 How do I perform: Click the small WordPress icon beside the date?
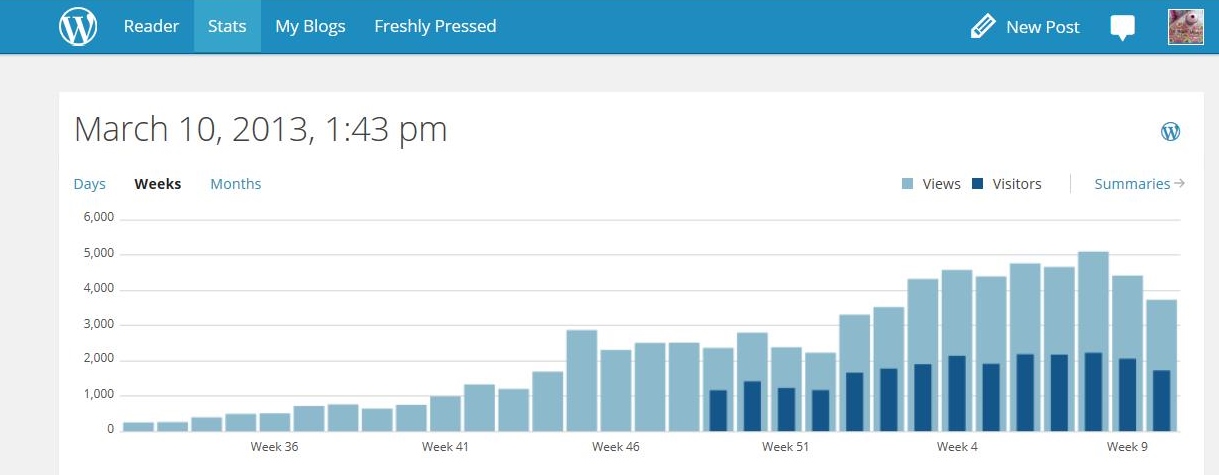(x=1170, y=131)
